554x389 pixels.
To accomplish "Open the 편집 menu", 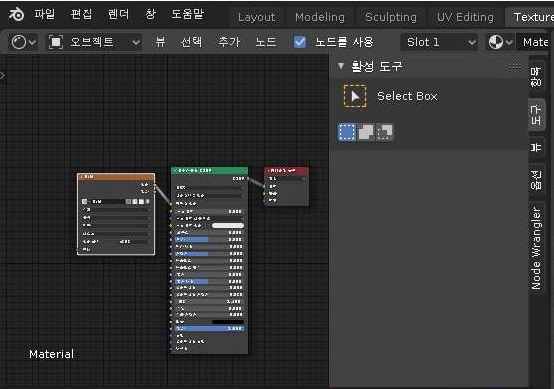I will click(x=81, y=14).
